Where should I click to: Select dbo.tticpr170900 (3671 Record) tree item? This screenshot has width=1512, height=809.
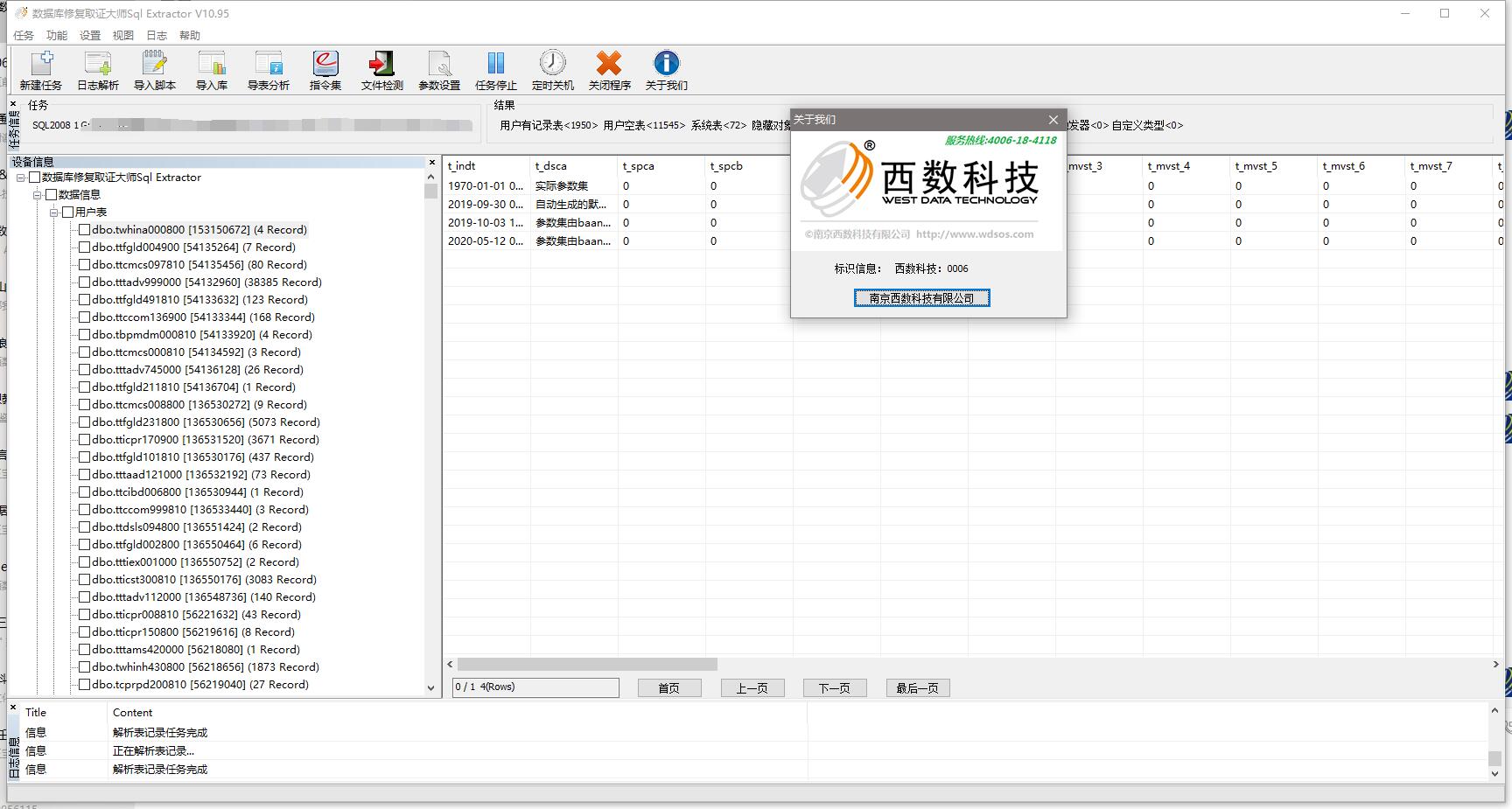pos(206,440)
